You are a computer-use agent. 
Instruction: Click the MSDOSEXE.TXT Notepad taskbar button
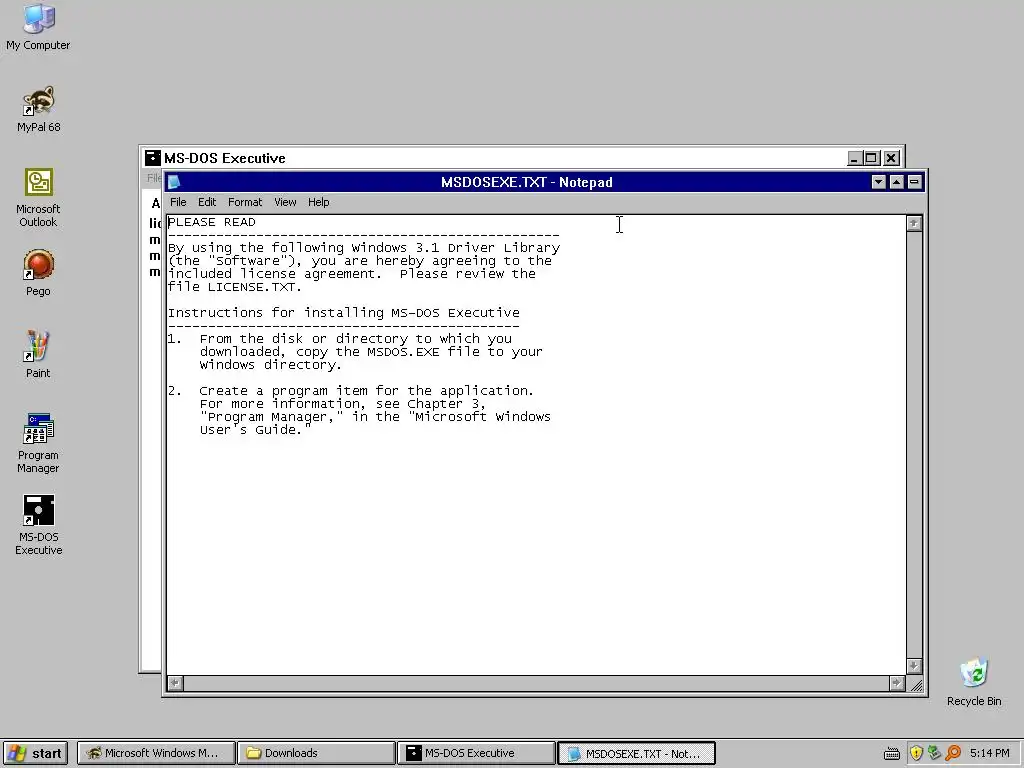tap(636, 753)
